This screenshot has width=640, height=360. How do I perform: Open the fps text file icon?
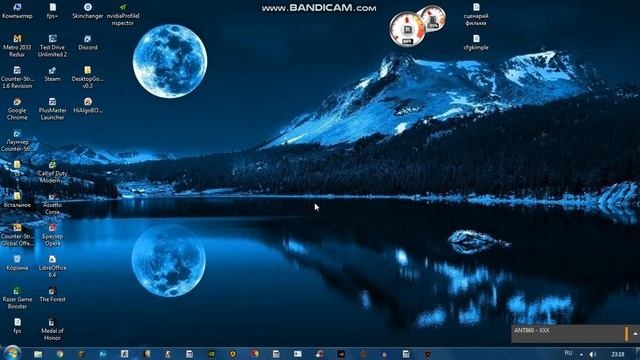click(17, 326)
